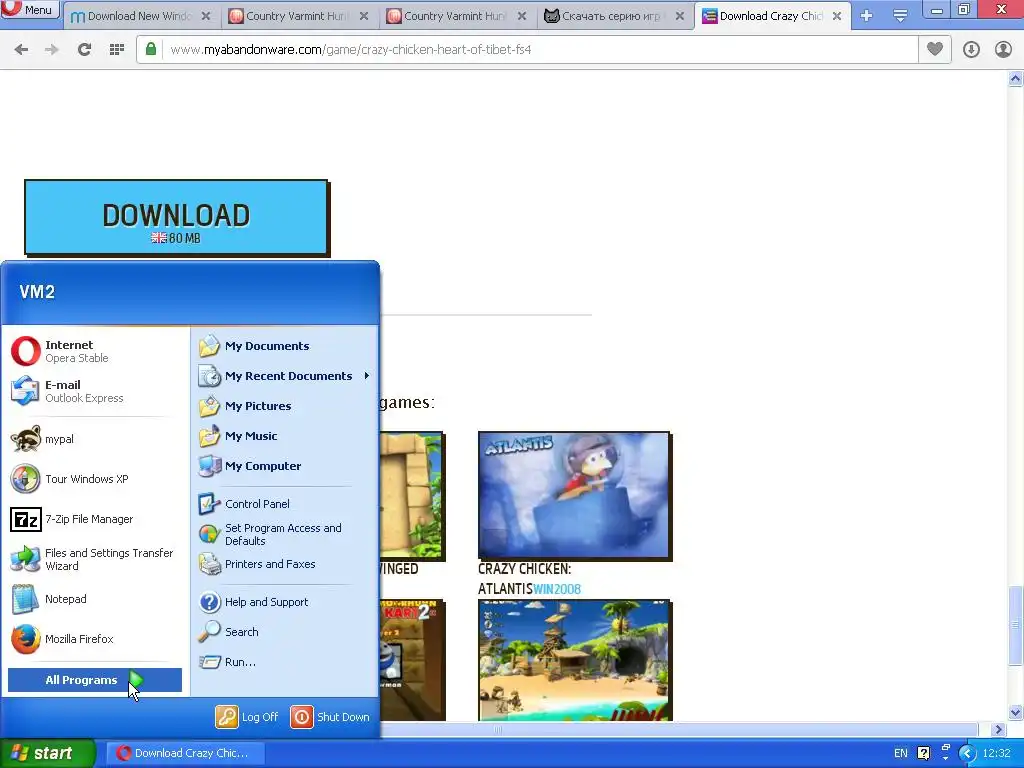Launch Mozilla Firefox
Viewport: 1024px width, 768px height.
click(95, 639)
